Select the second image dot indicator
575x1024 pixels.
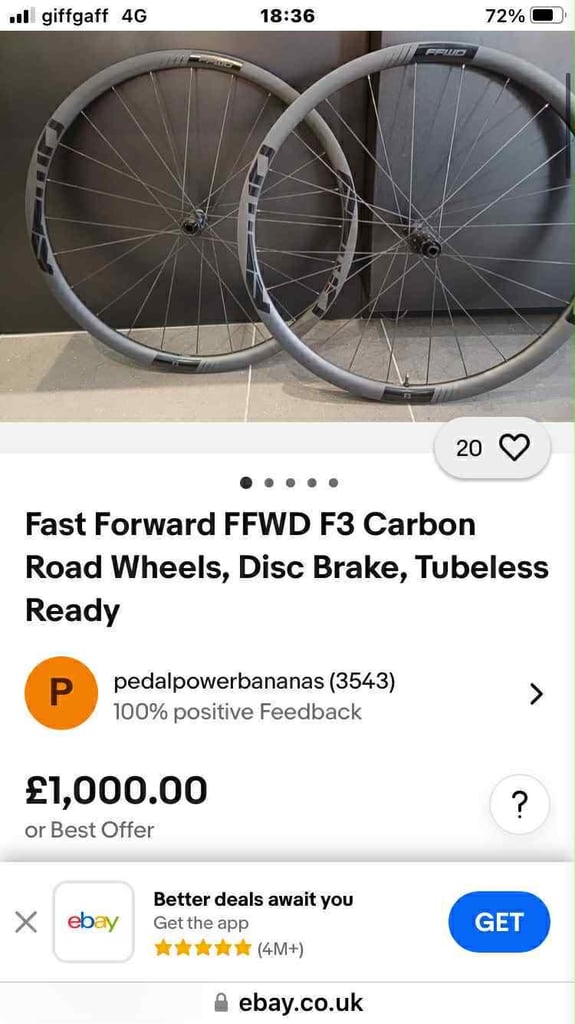pyautogui.click(x=269, y=483)
